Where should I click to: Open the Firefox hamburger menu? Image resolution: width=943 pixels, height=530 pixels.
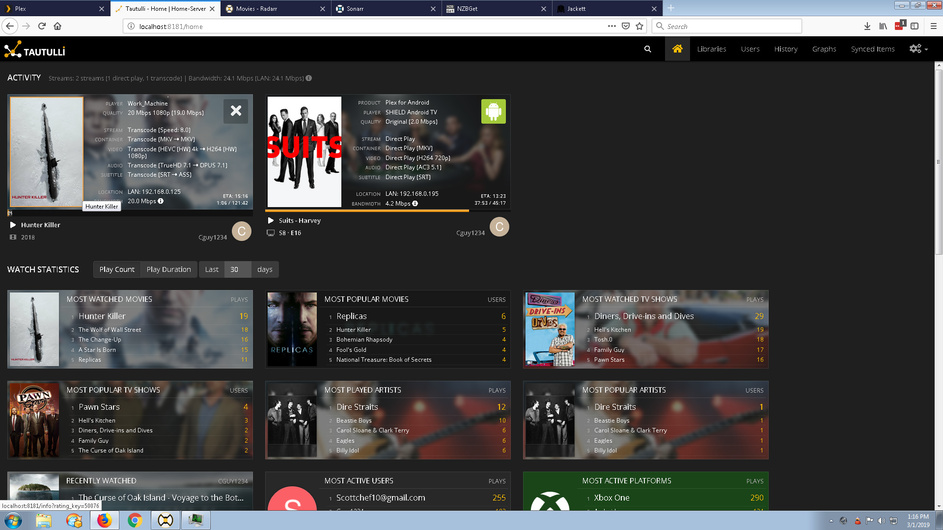[933, 26]
